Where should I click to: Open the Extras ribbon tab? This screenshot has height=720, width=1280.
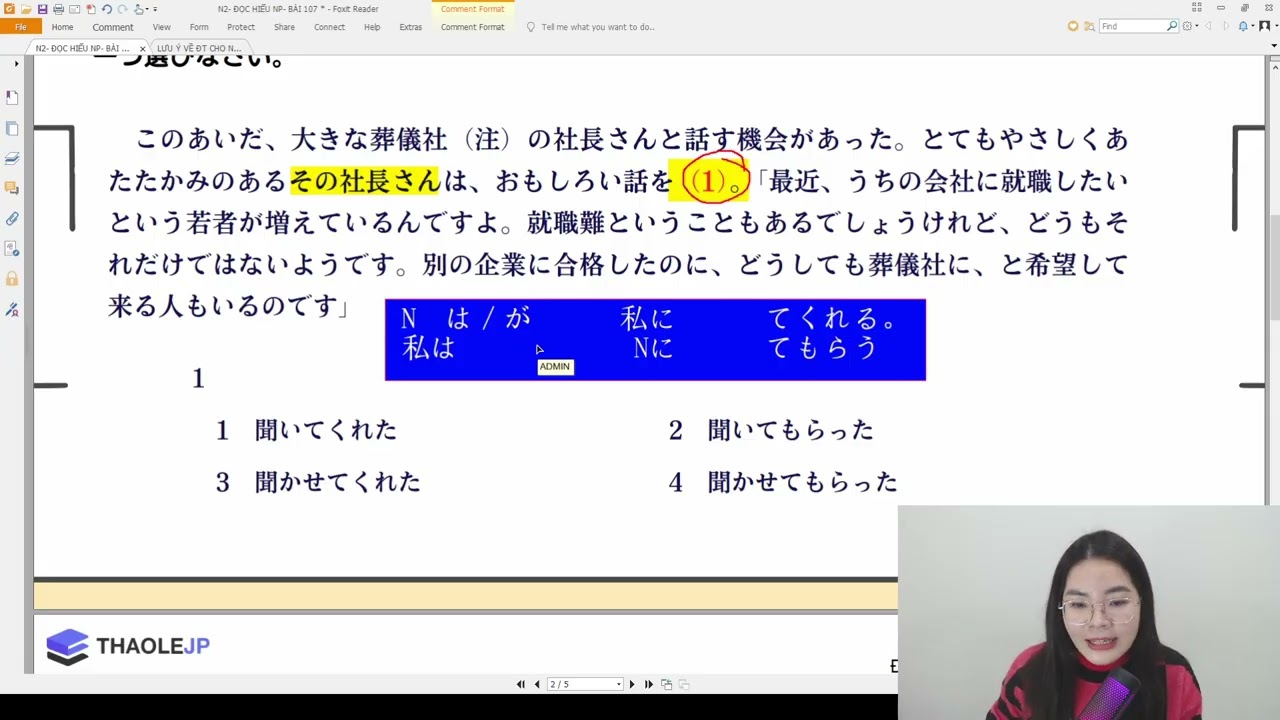point(411,27)
